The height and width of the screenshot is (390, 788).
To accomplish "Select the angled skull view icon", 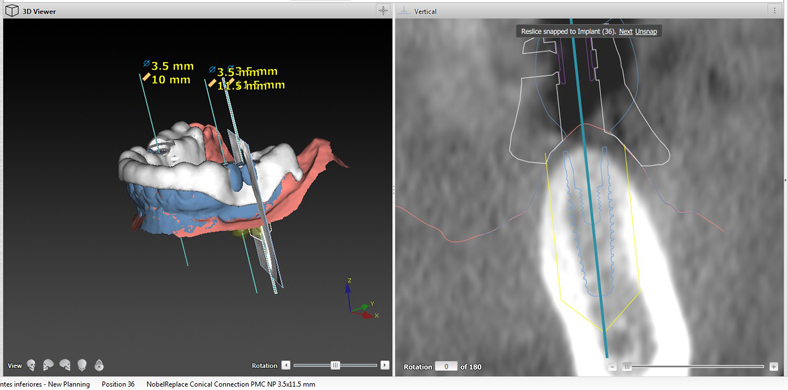I will click(x=48, y=365).
